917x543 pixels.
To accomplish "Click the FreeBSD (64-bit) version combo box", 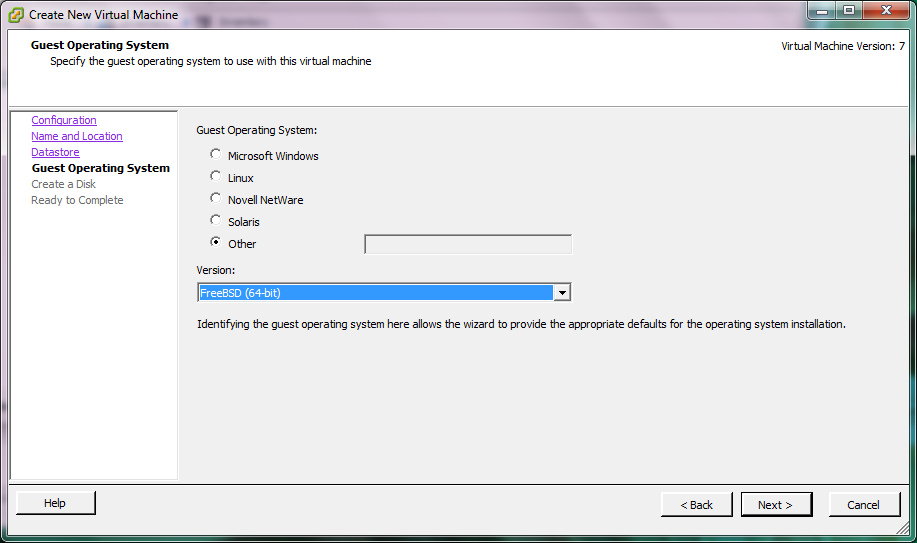I will pyautogui.click(x=384, y=293).
